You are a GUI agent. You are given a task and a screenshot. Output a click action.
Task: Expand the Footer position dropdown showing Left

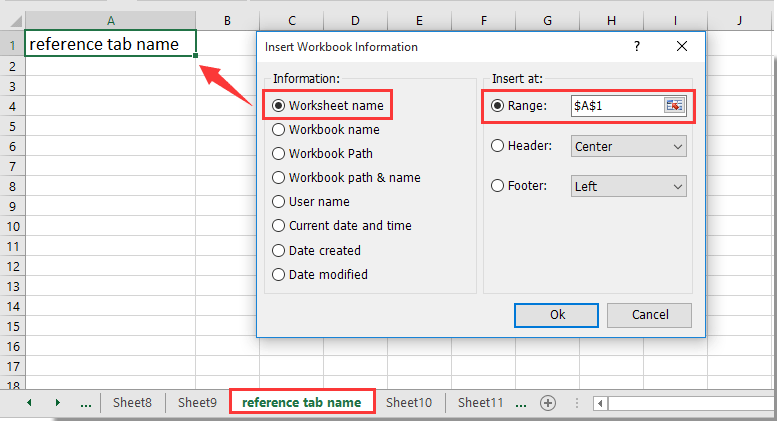(x=628, y=186)
